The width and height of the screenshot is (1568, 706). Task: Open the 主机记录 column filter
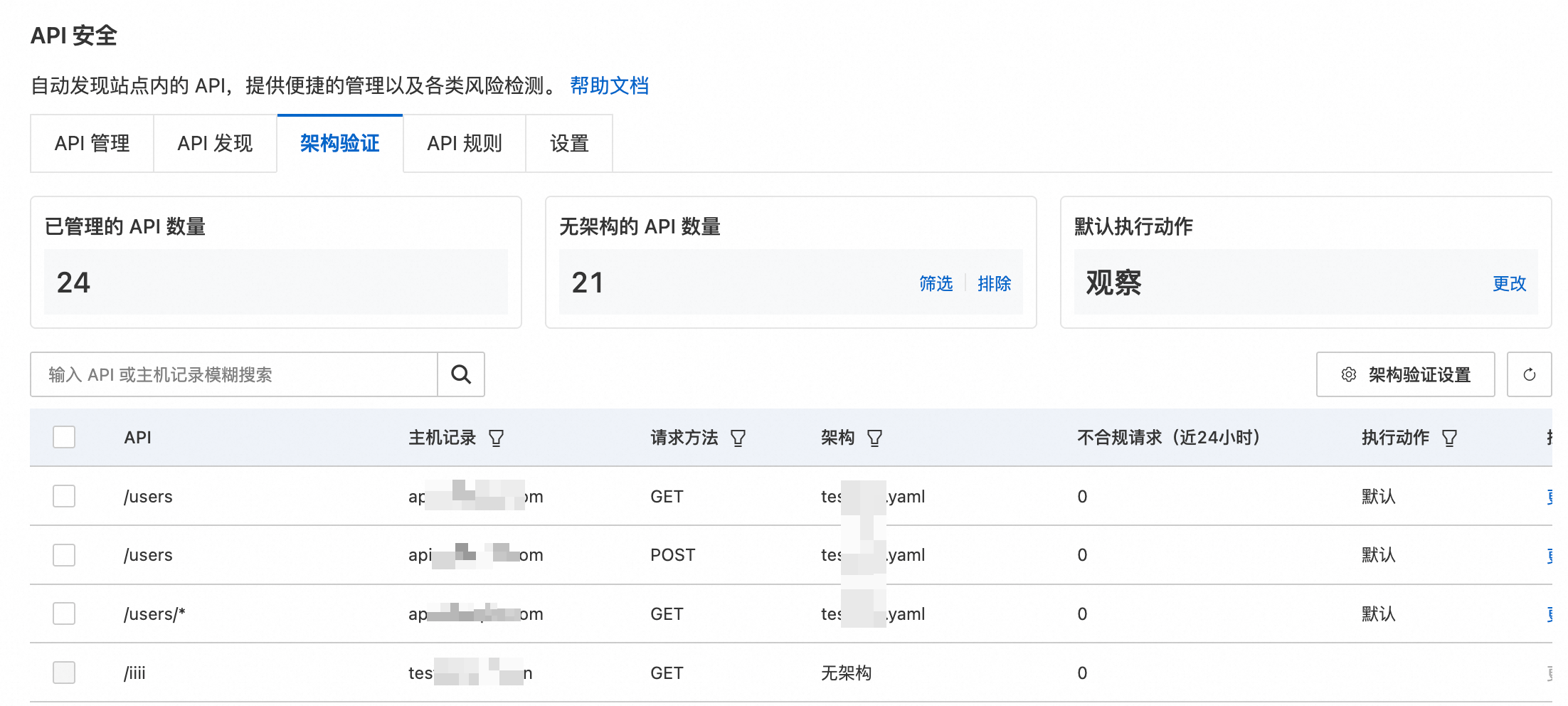pyautogui.click(x=497, y=438)
